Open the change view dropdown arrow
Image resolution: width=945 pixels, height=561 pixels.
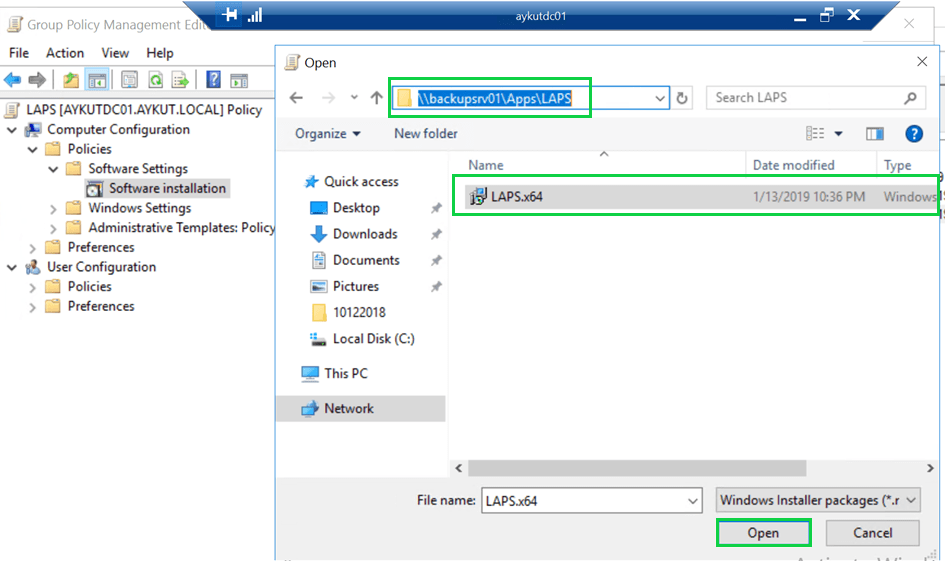pos(838,134)
